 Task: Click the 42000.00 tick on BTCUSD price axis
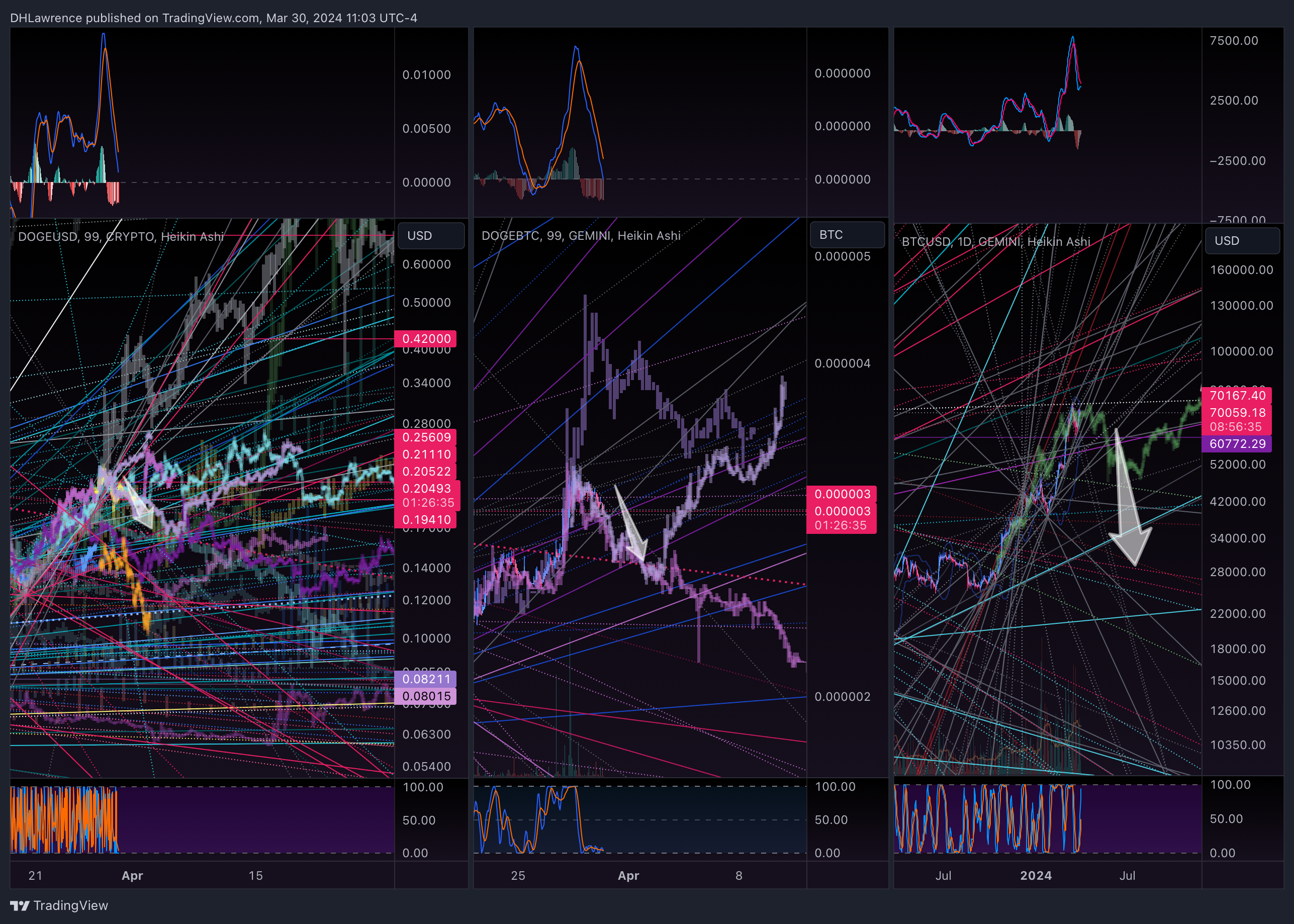click(x=1238, y=502)
